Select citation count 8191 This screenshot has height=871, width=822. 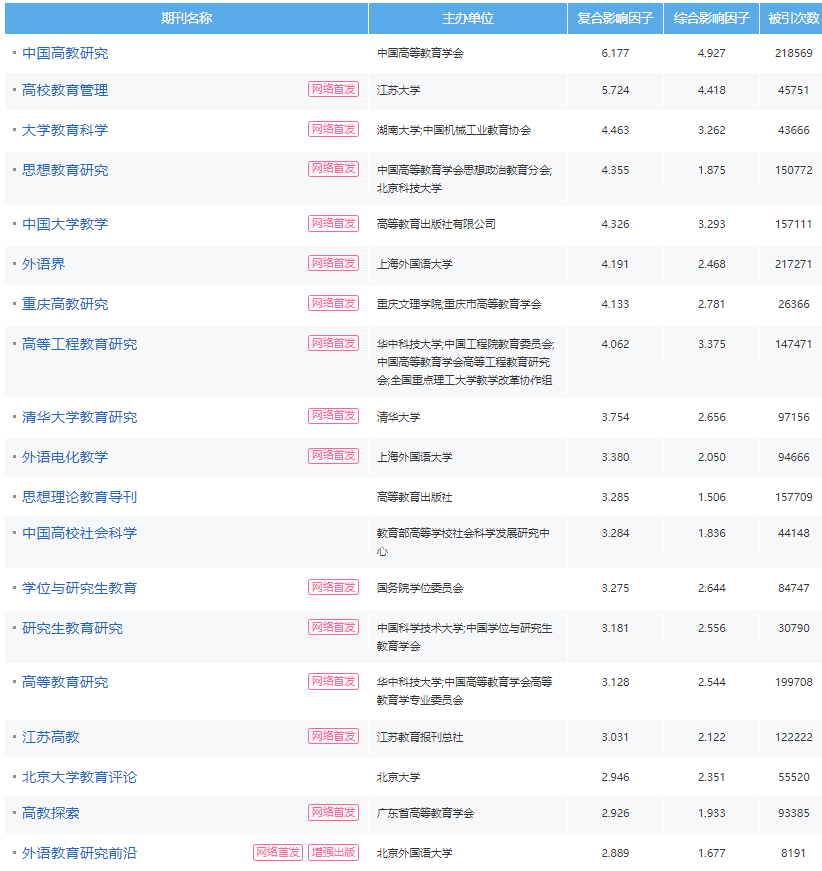pos(793,853)
